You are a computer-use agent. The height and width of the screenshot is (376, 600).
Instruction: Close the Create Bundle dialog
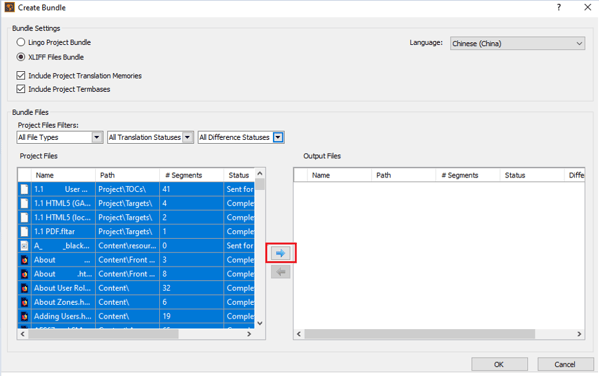click(x=588, y=7)
